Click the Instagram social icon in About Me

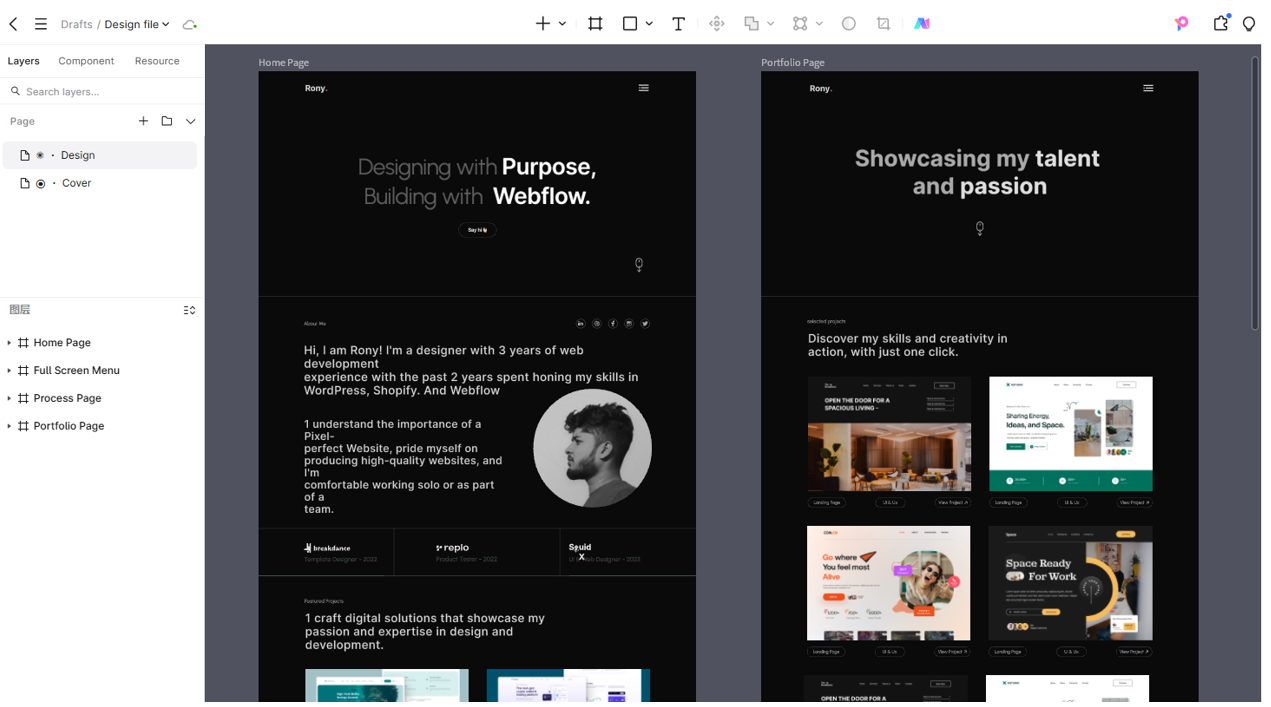pos(629,324)
